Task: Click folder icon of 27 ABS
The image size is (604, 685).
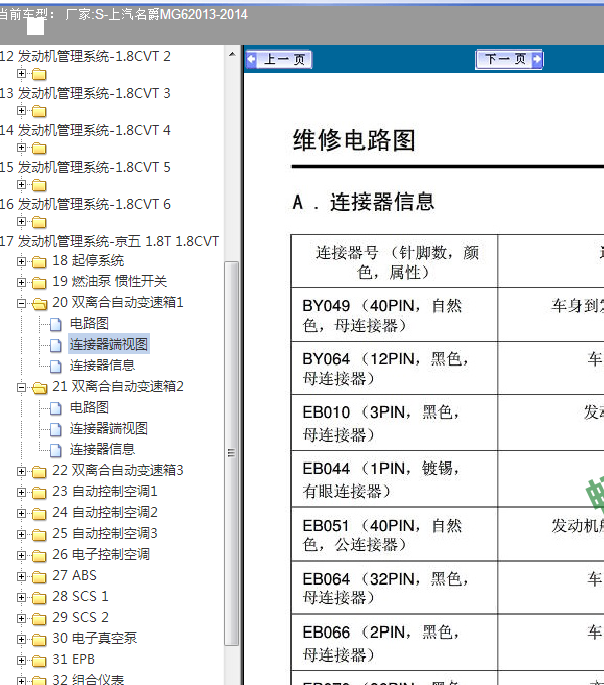Action: click(39, 577)
